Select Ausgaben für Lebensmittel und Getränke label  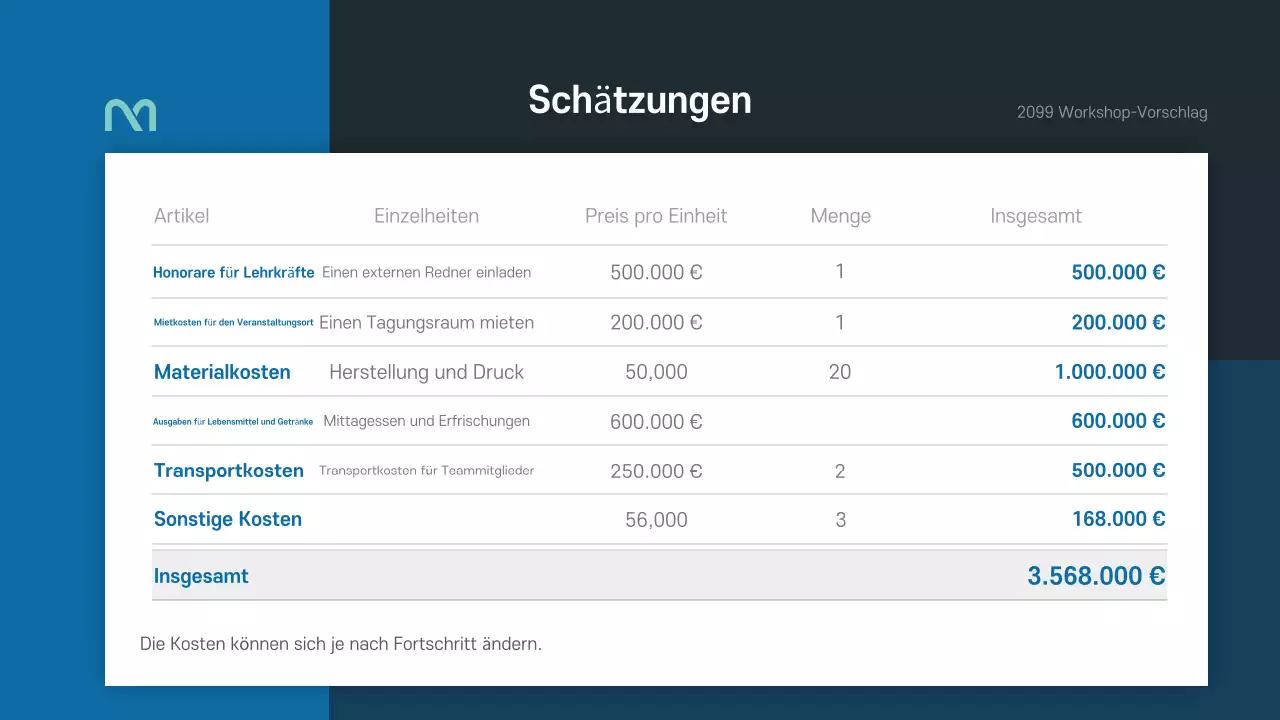234,421
